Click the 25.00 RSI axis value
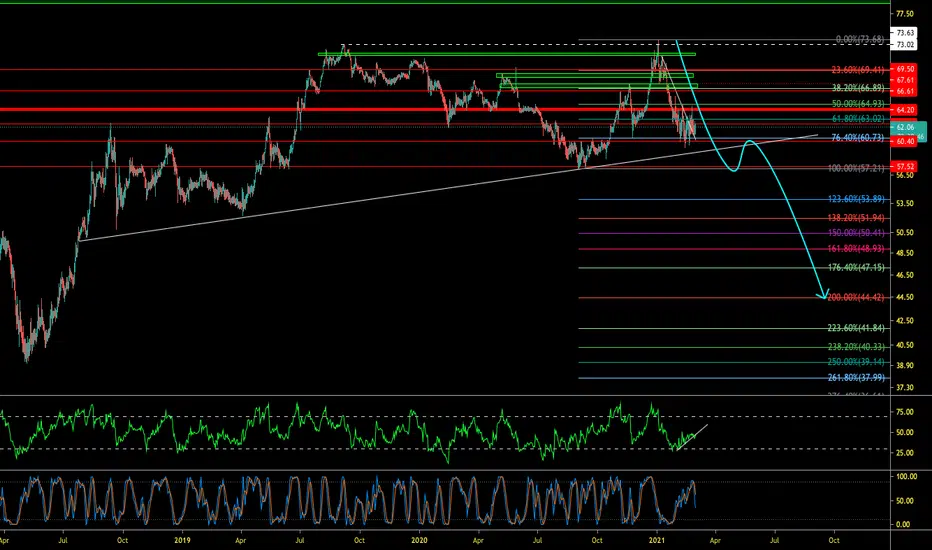 (x=905, y=453)
